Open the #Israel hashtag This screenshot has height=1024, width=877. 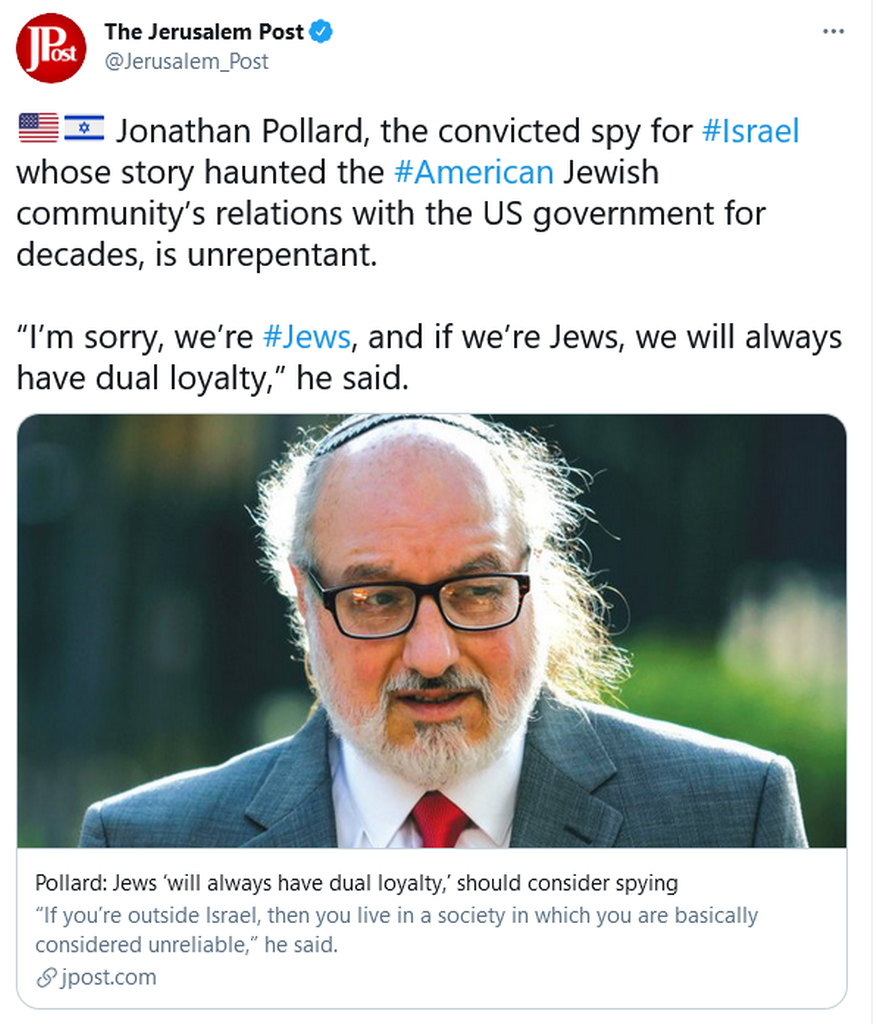pos(751,131)
